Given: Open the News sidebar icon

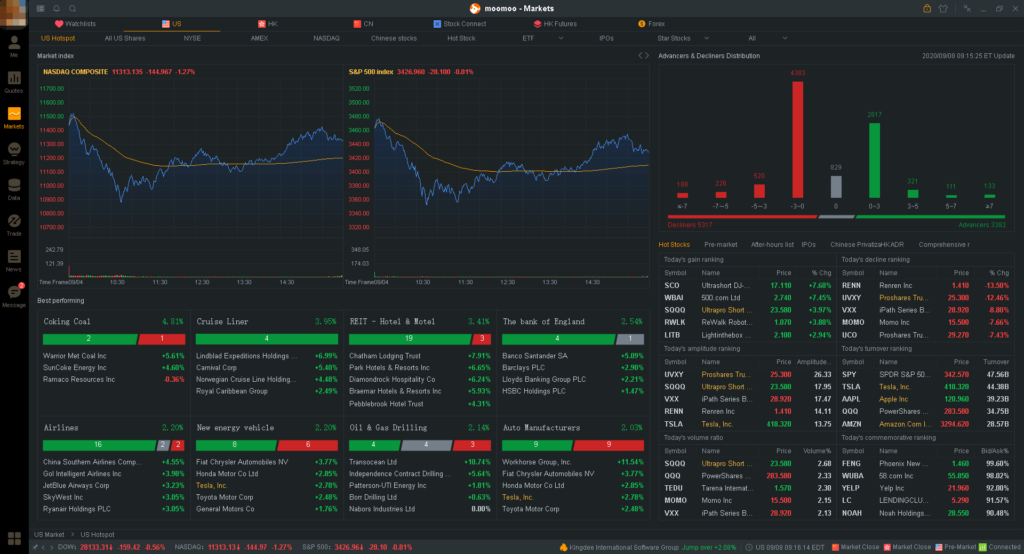Looking at the screenshot, I should 14,260.
